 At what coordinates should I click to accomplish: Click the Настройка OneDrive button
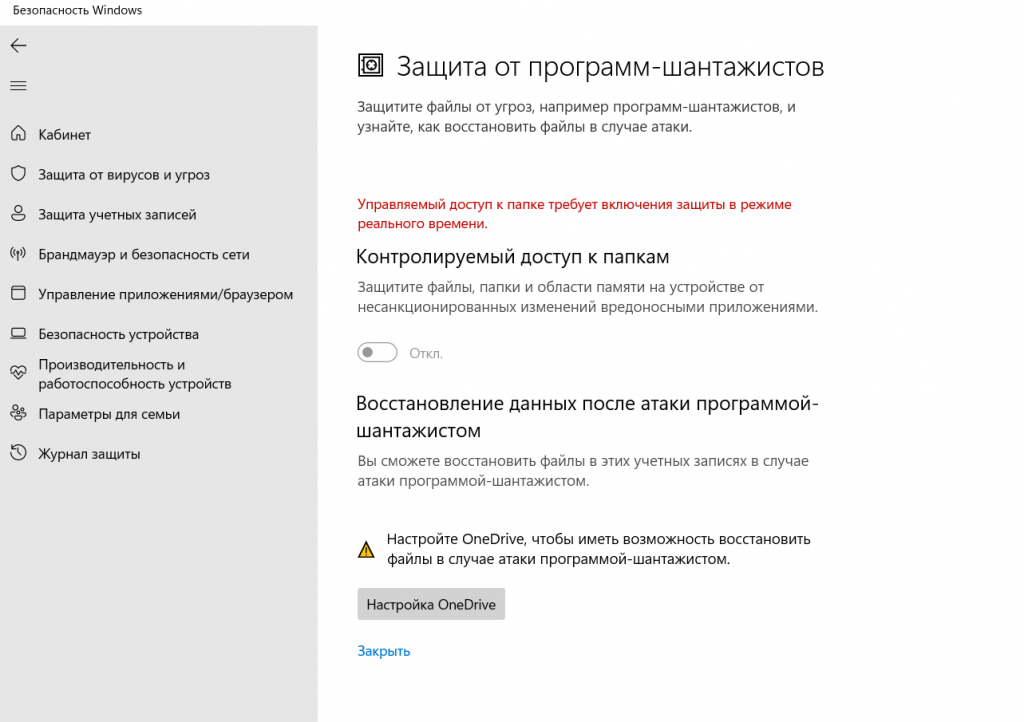[x=431, y=604]
